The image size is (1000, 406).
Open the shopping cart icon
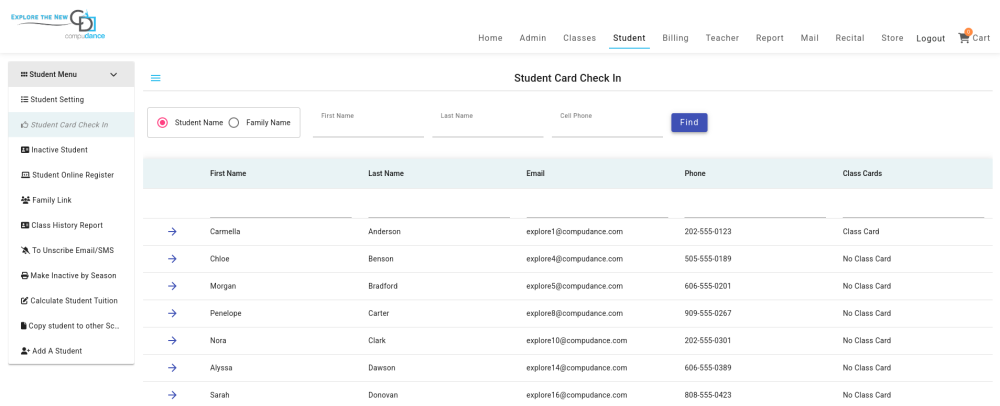click(965, 38)
